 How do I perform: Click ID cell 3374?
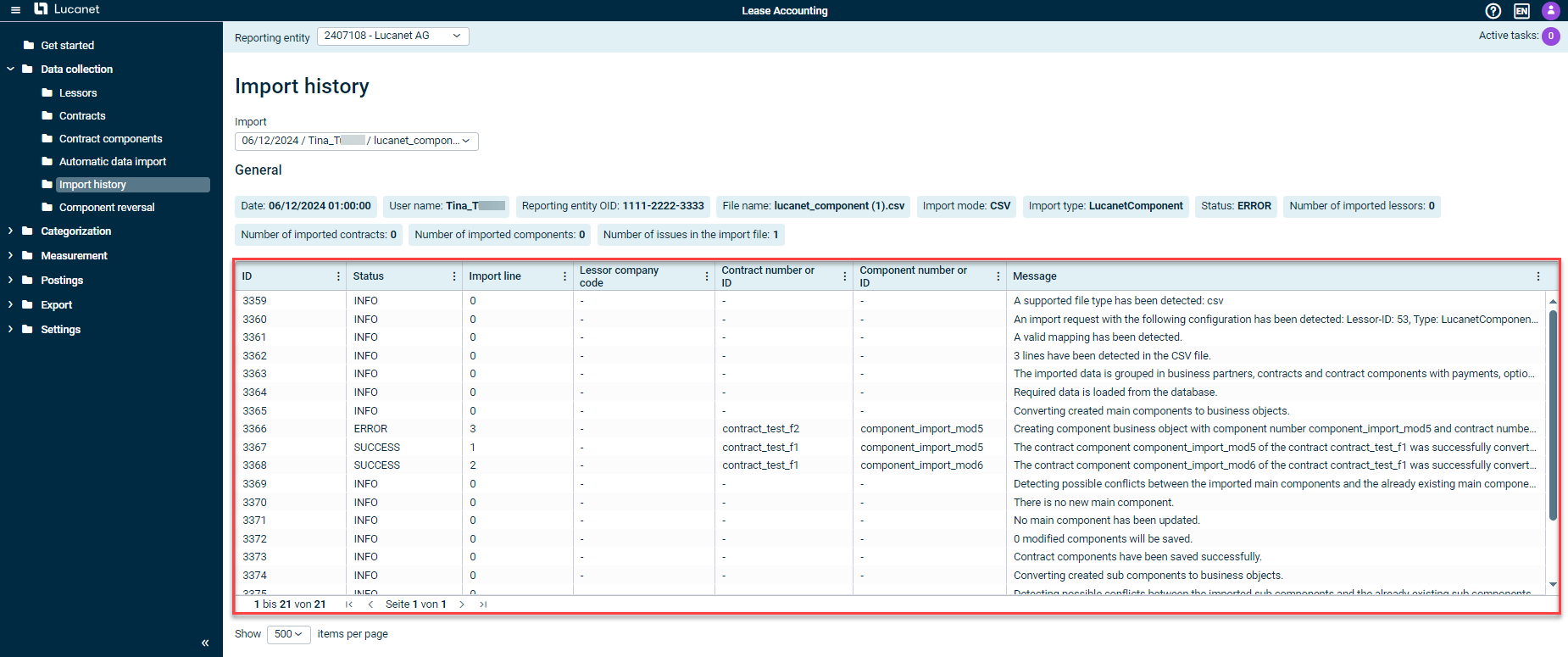coord(254,576)
